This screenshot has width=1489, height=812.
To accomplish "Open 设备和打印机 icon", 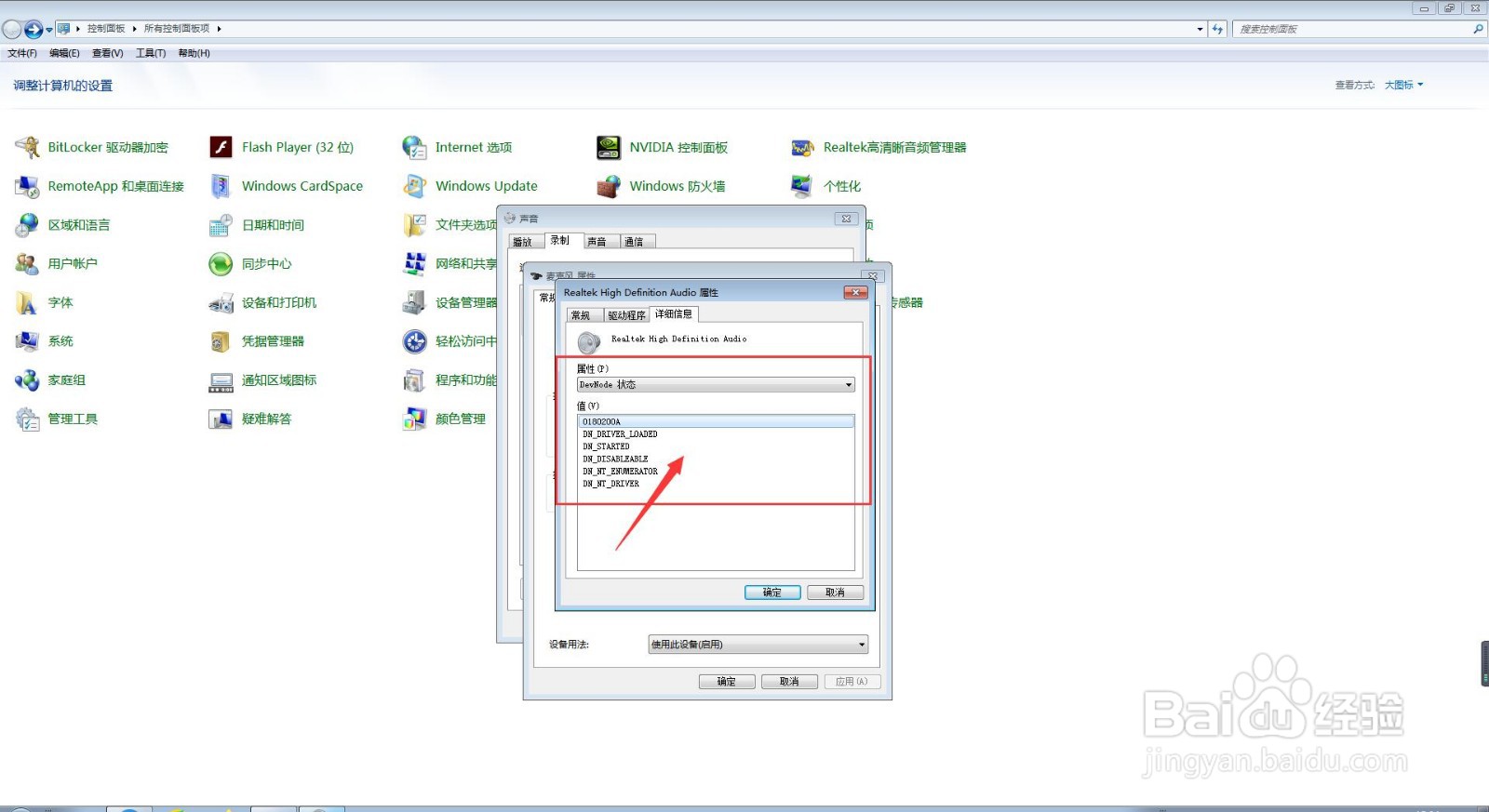I will pos(221,303).
